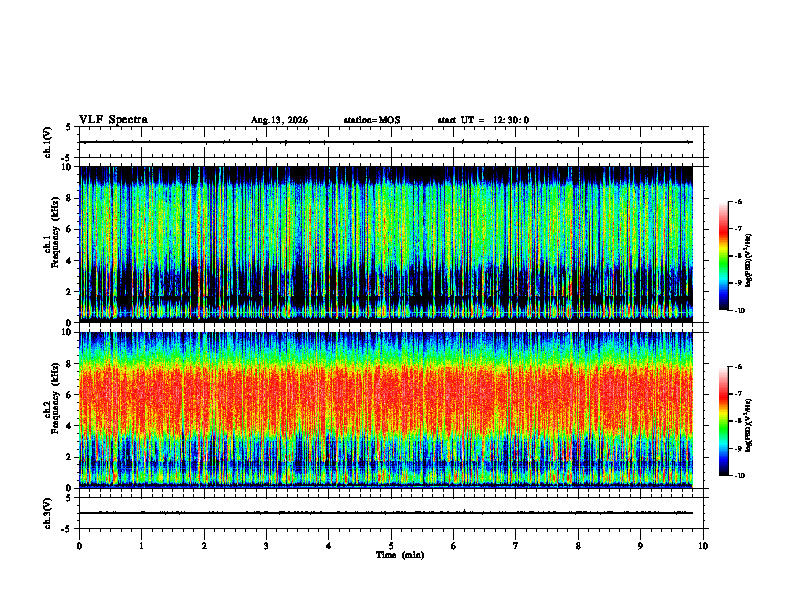Image resolution: width=792 pixels, height=612 pixels.
Task: Click inside the ch.1 spectrogram plot
Action: pyautogui.click(x=386, y=244)
